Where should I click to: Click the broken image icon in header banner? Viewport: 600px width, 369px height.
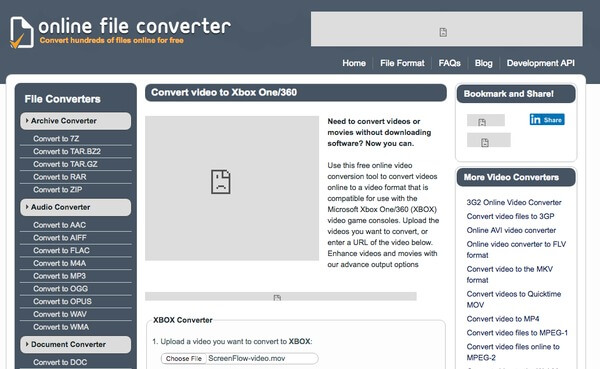coord(443,33)
